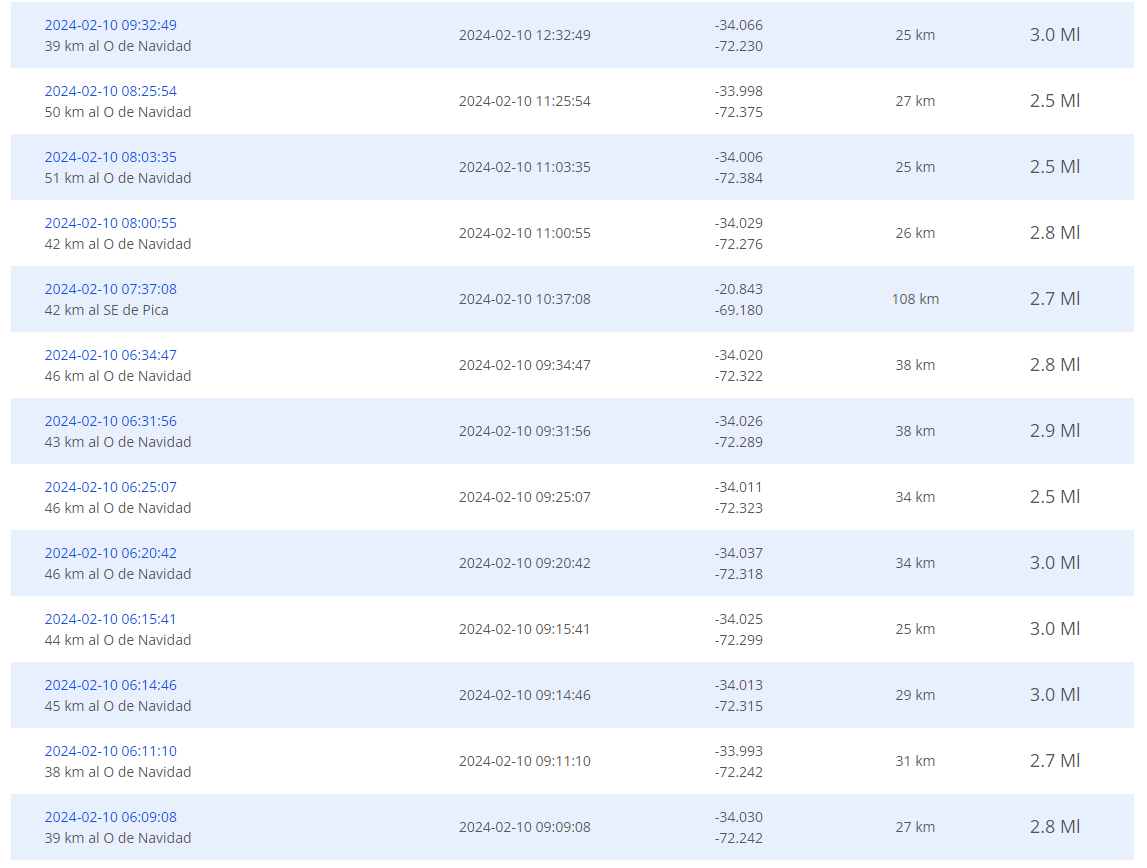The image size is (1147, 868).
Task: Click the 2024-02-10 06:11:10 earthquake link
Action: tap(110, 751)
